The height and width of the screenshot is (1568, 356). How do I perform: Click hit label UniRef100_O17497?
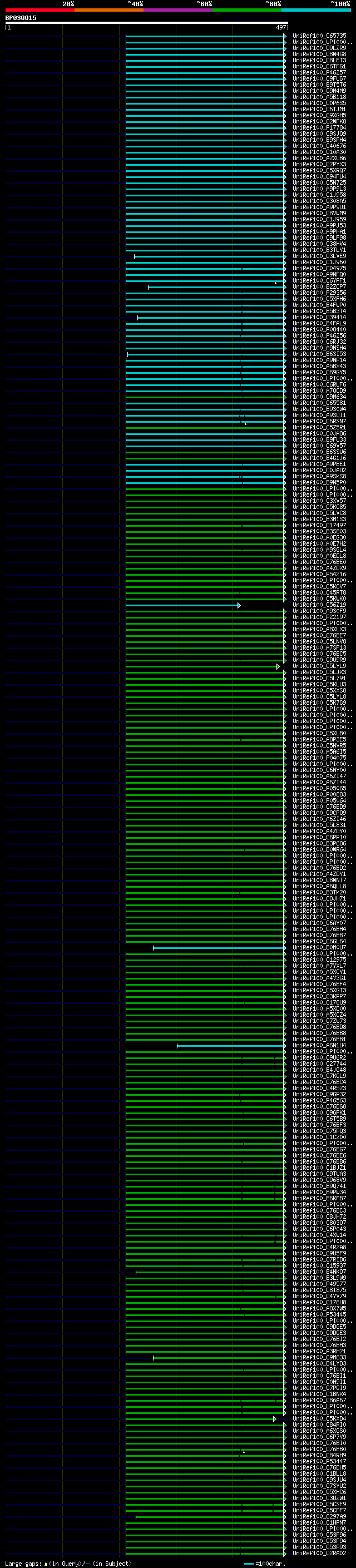click(319, 526)
